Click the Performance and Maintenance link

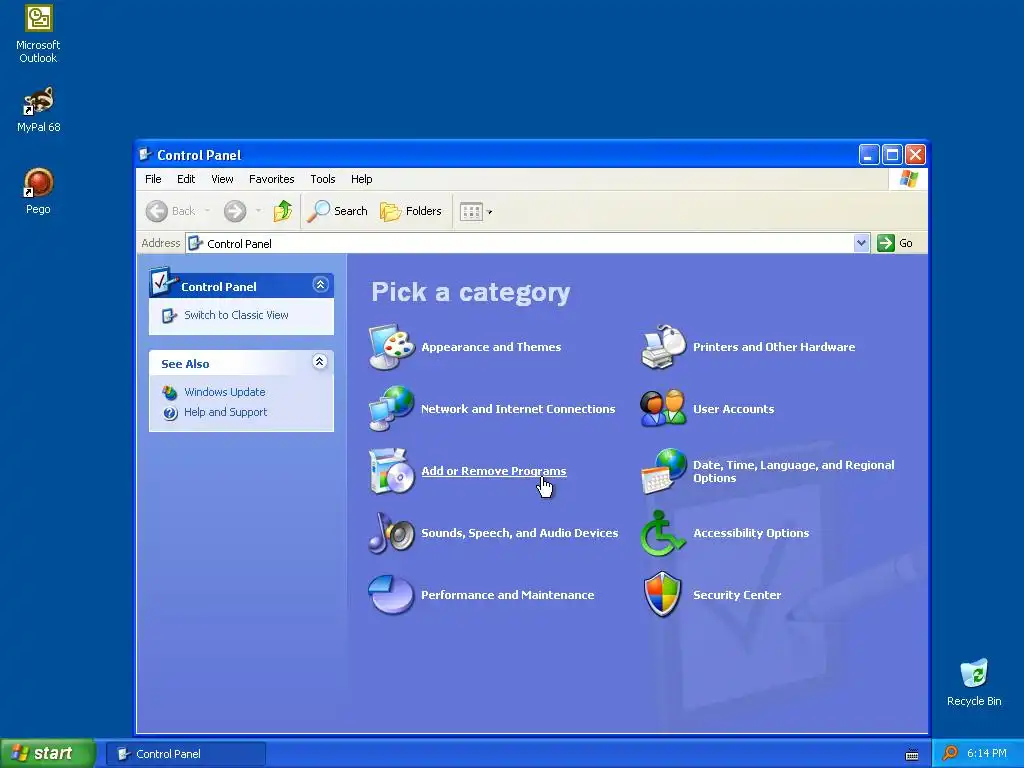(507, 595)
